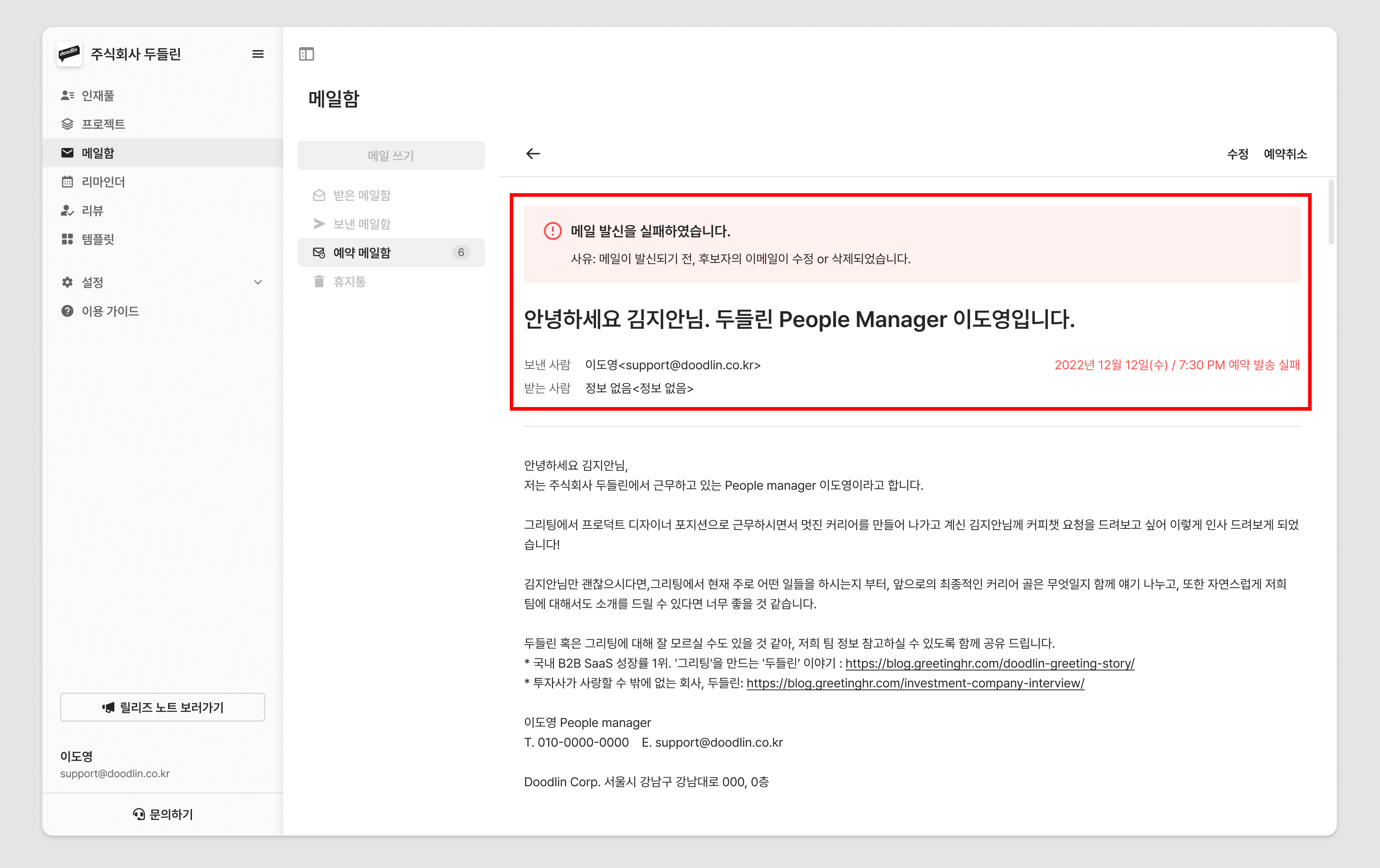Viewport: 1380px width, 868px height.
Task: Open 인재풀 from the sidebar
Action: click(98, 95)
